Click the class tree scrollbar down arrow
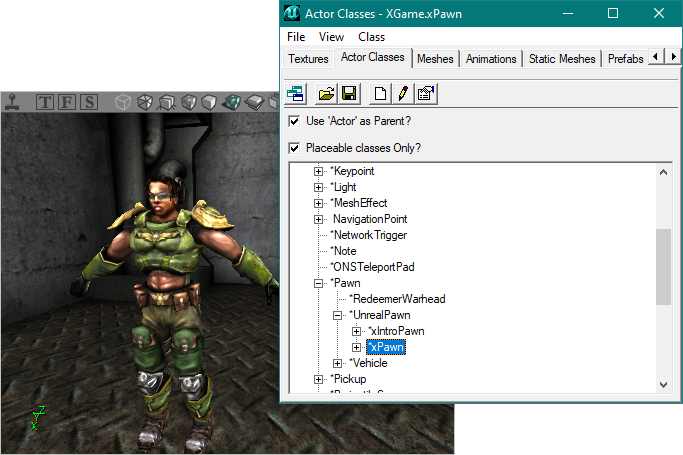This screenshot has height=455, width=683. 663,384
